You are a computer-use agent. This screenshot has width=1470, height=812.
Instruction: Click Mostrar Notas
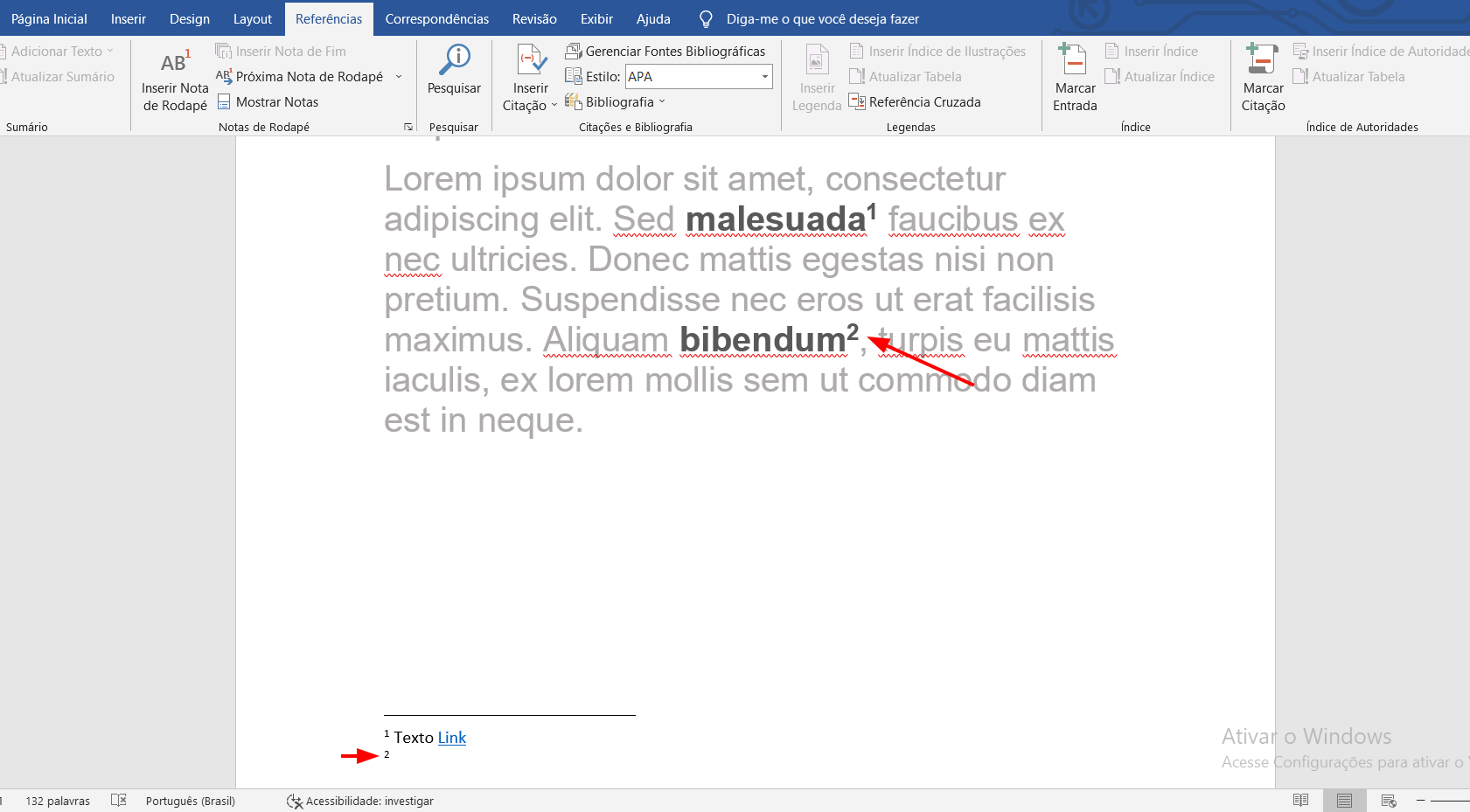point(268,102)
